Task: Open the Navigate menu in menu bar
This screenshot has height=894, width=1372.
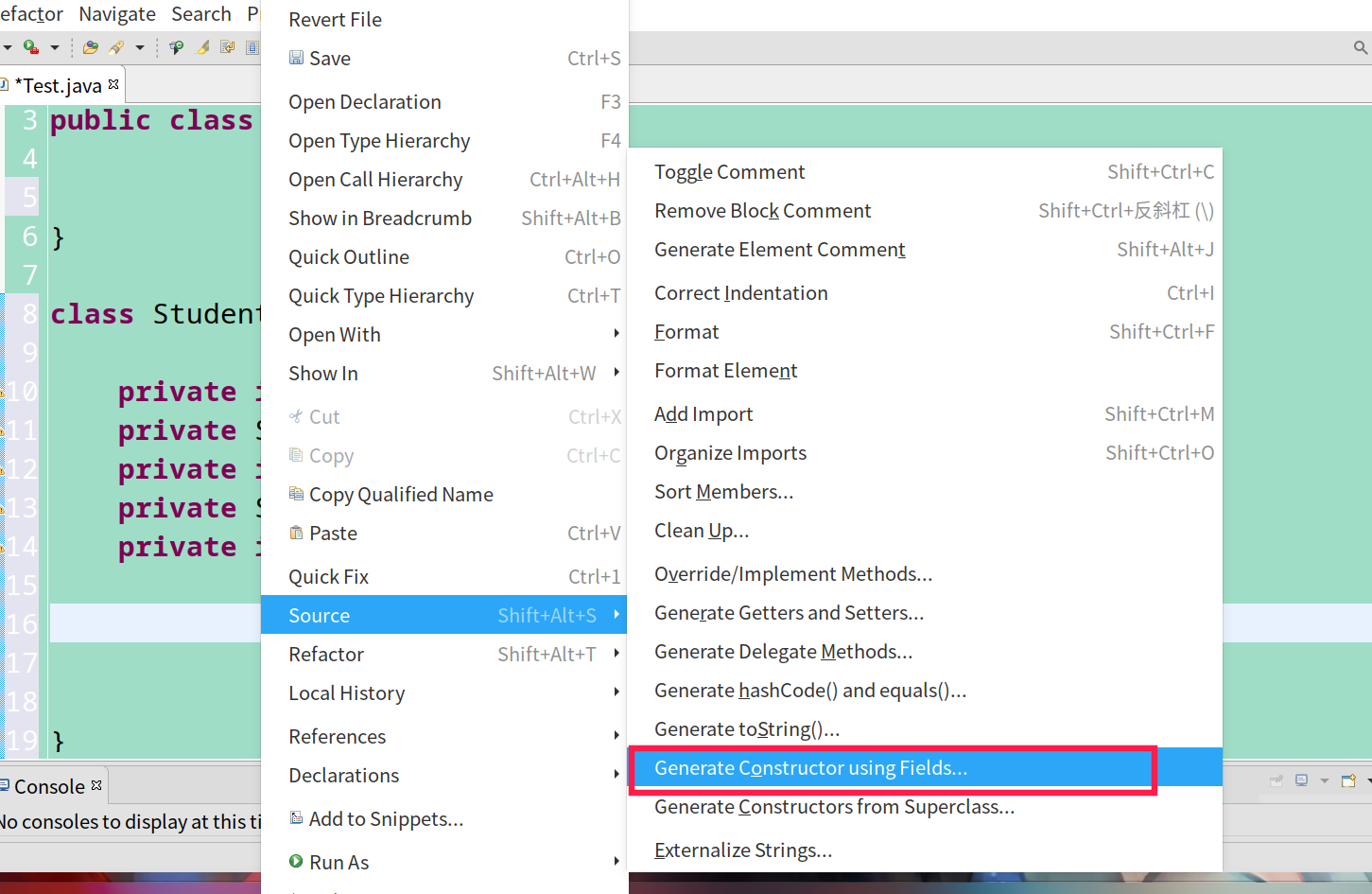Action: tap(117, 14)
